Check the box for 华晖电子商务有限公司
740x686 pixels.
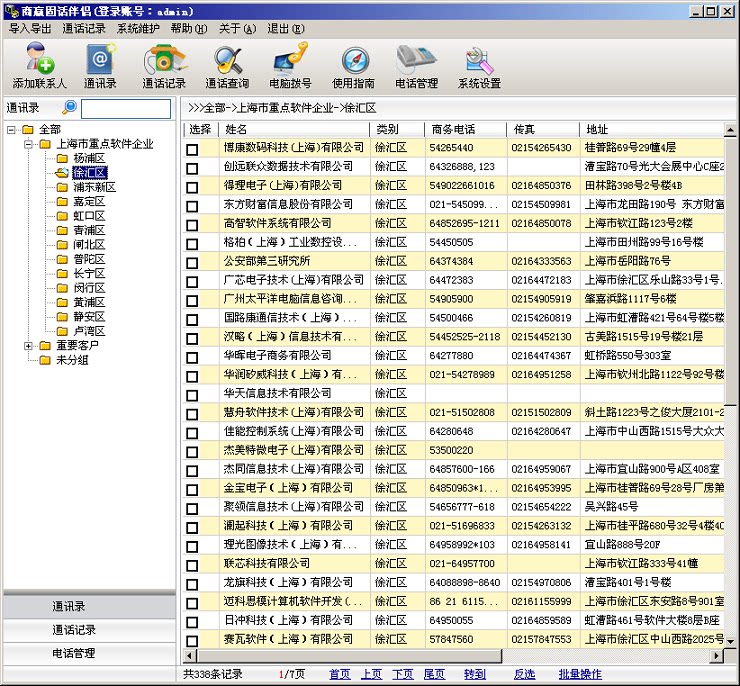click(x=192, y=357)
